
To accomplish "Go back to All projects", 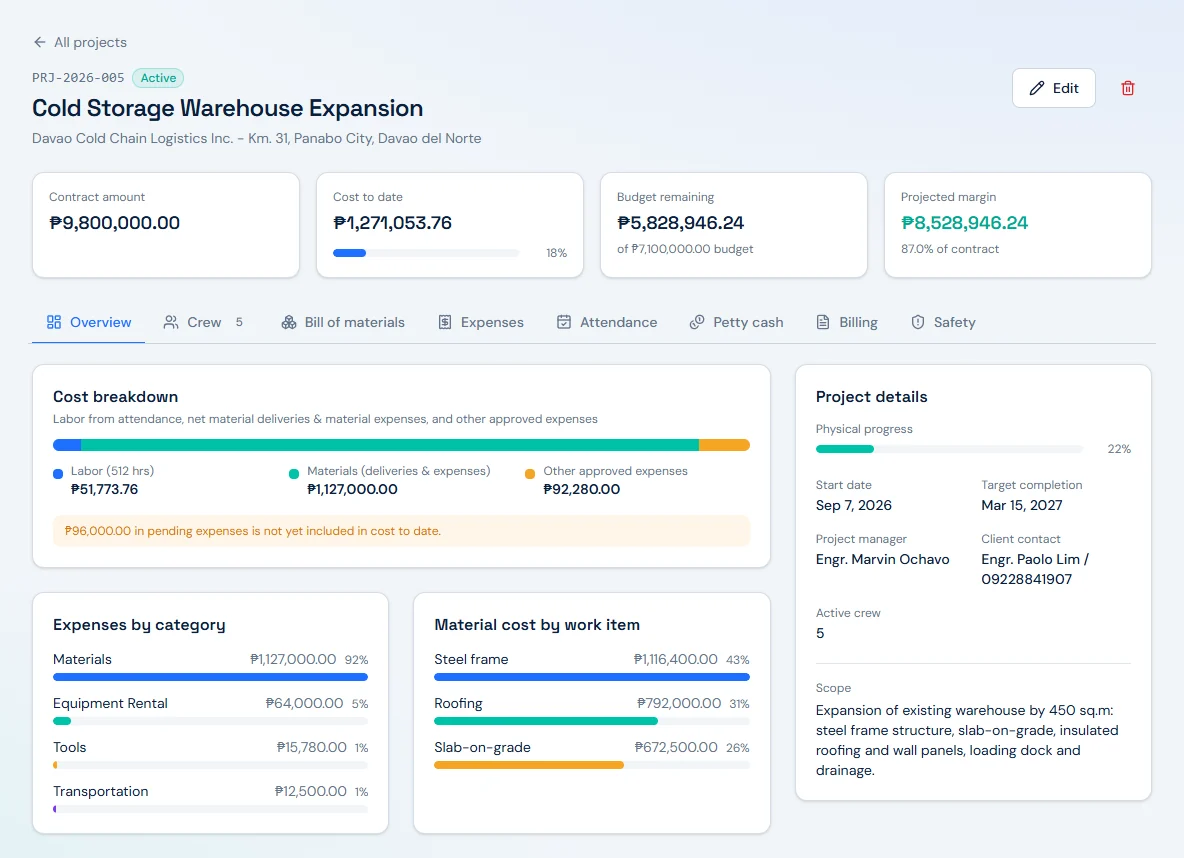I will 80,42.
